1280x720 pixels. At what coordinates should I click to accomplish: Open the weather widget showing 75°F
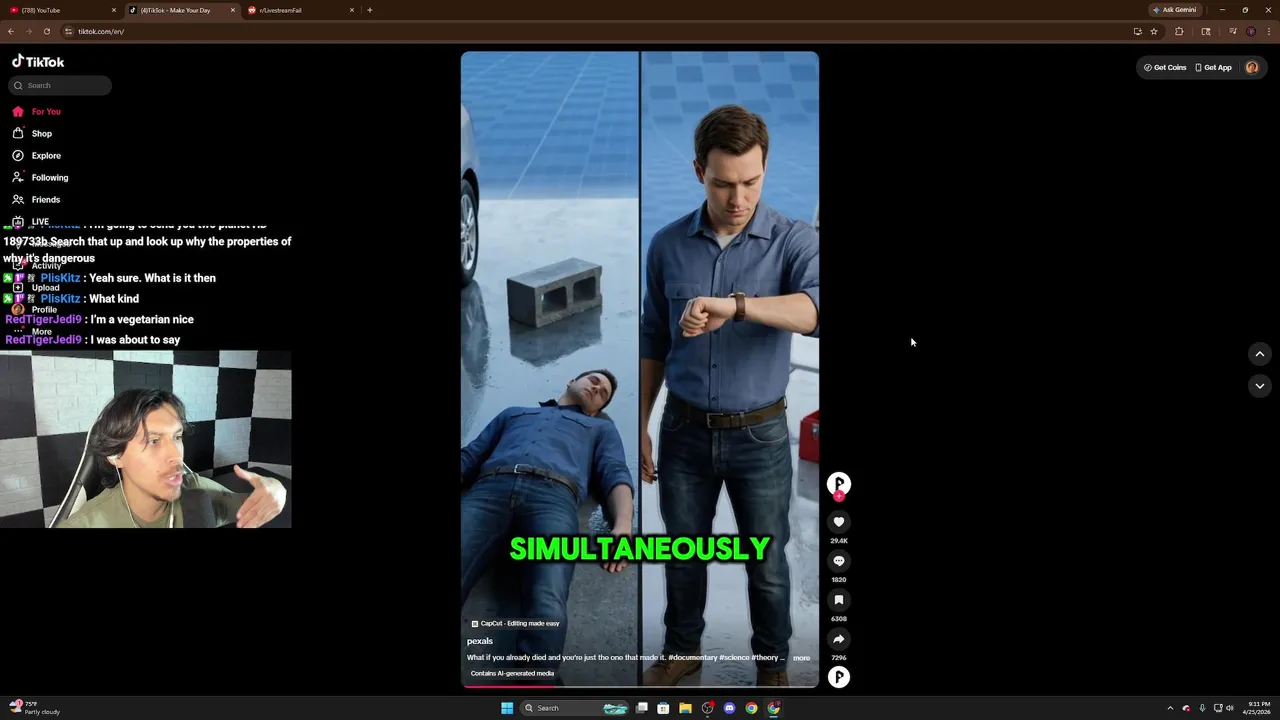coord(35,708)
